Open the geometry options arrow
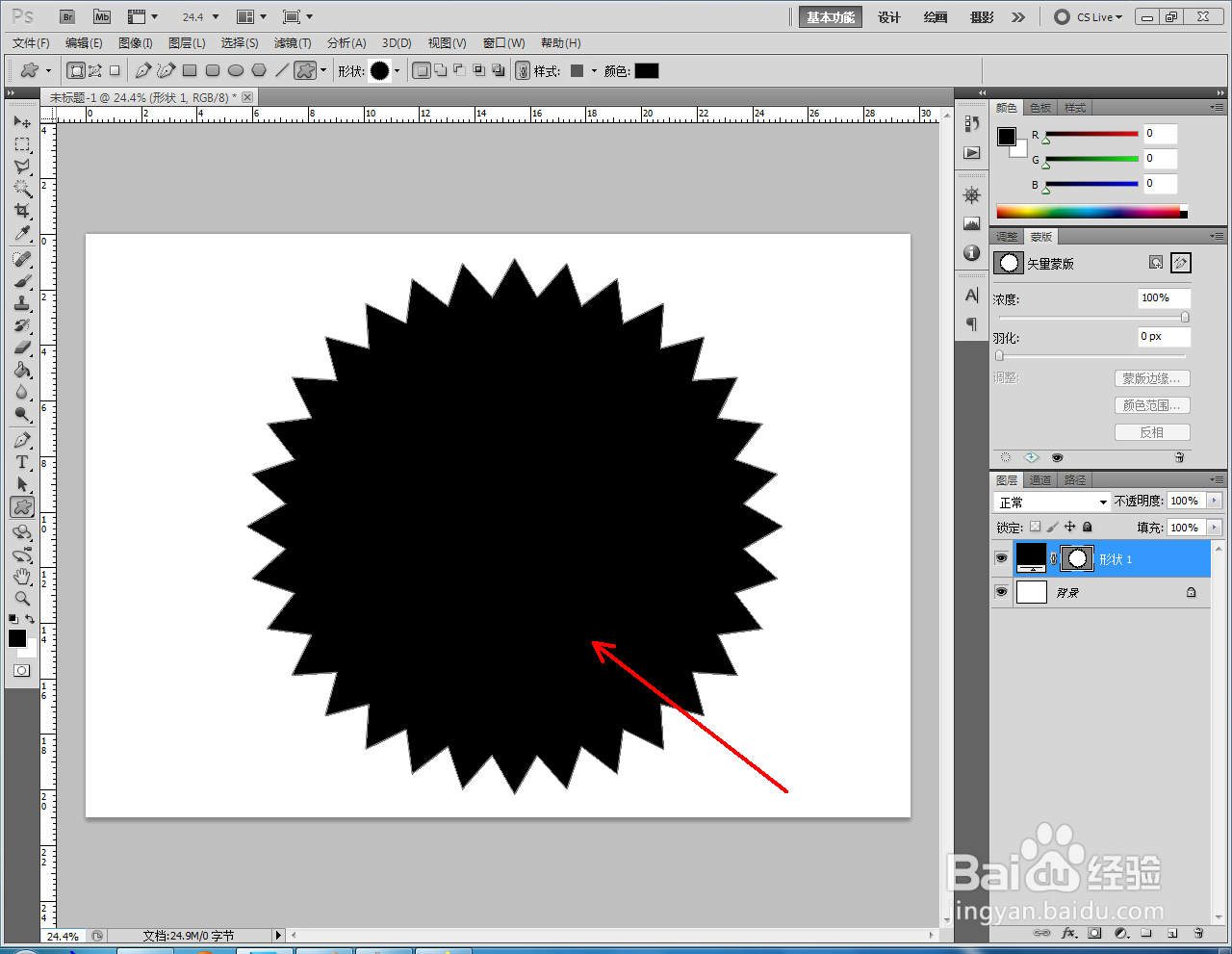 [323, 70]
